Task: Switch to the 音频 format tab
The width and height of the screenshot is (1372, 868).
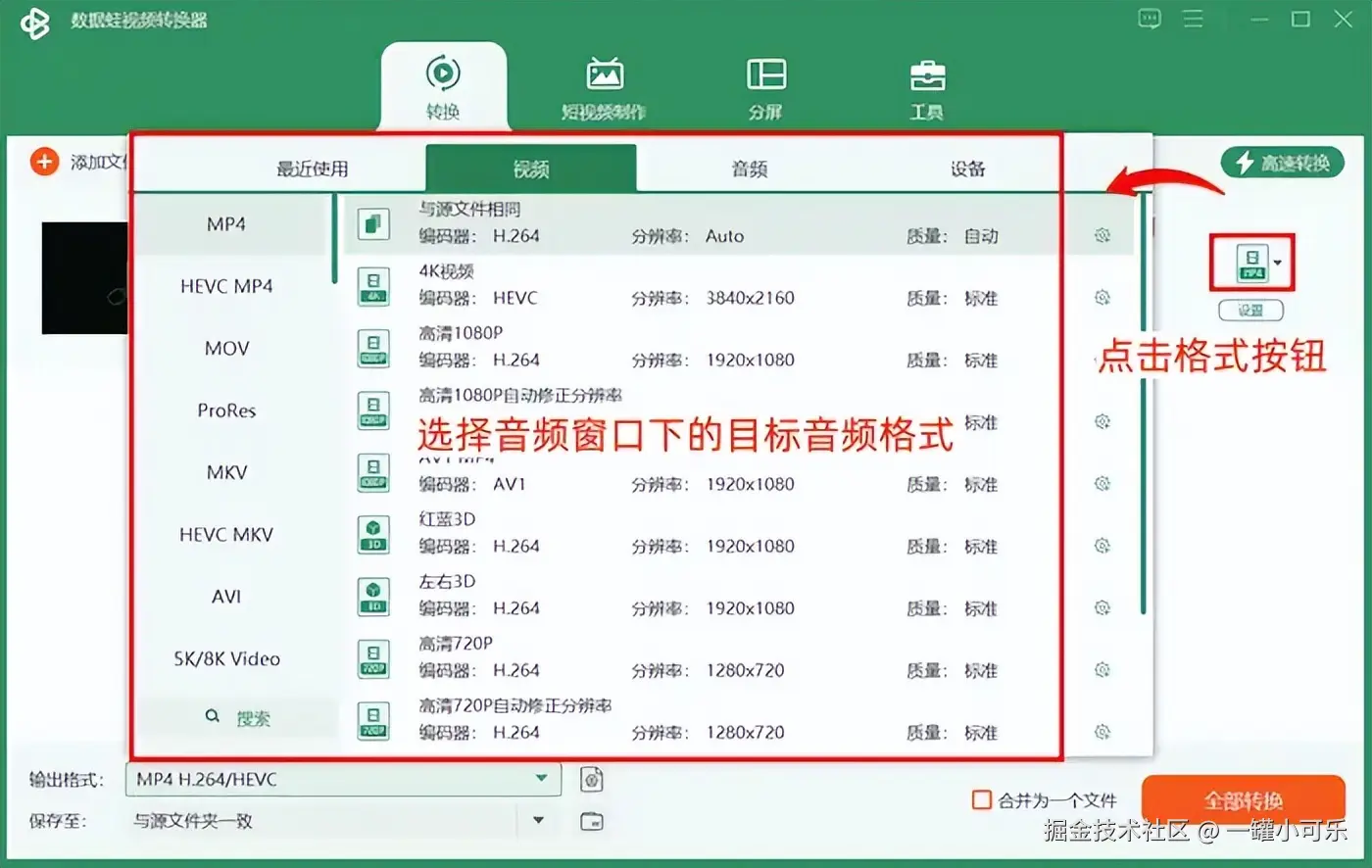Action: [750, 169]
